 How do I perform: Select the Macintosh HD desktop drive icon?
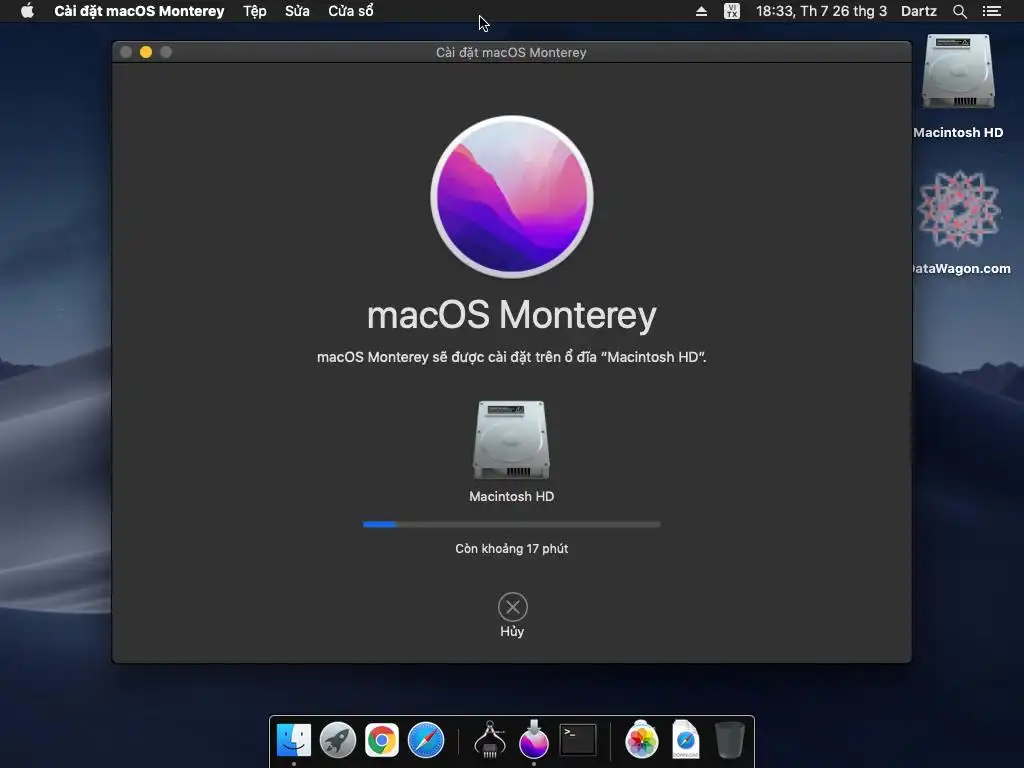(x=958, y=71)
